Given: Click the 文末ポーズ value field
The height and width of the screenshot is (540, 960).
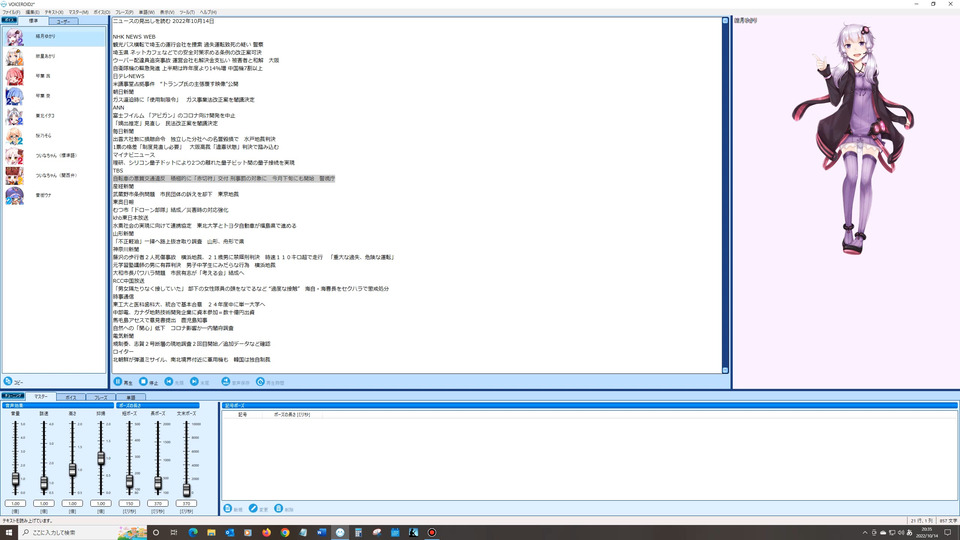Looking at the screenshot, I should coord(186,503).
